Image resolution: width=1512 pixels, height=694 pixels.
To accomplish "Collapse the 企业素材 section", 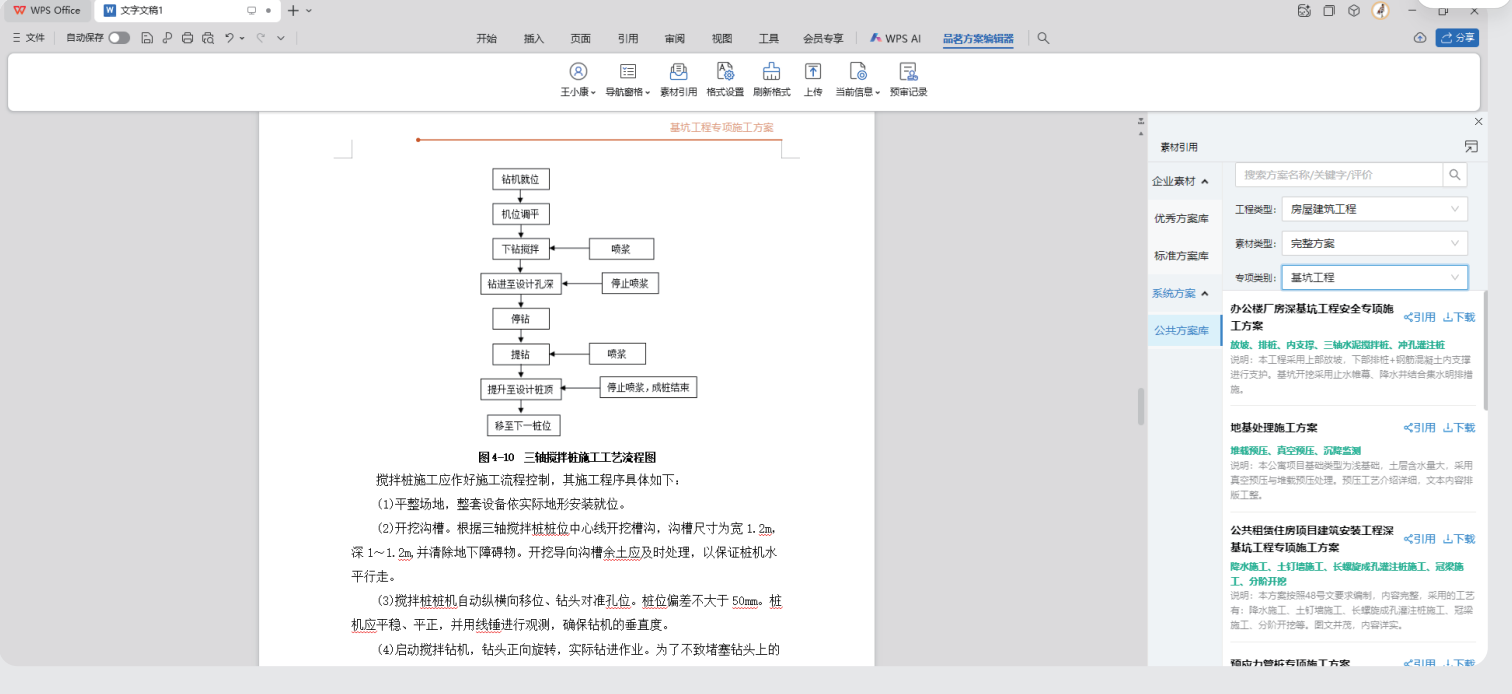I will 1181,181.
